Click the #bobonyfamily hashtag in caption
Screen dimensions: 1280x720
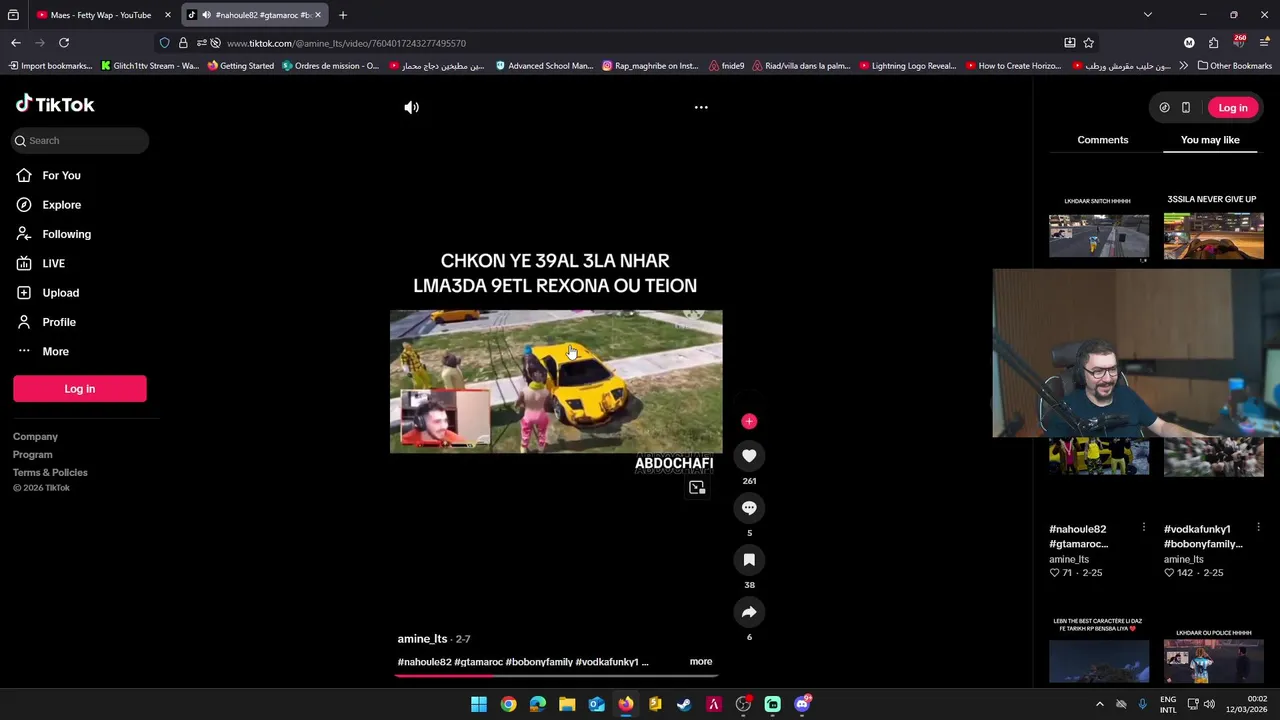pyautogui.click(x=539, y=662)
